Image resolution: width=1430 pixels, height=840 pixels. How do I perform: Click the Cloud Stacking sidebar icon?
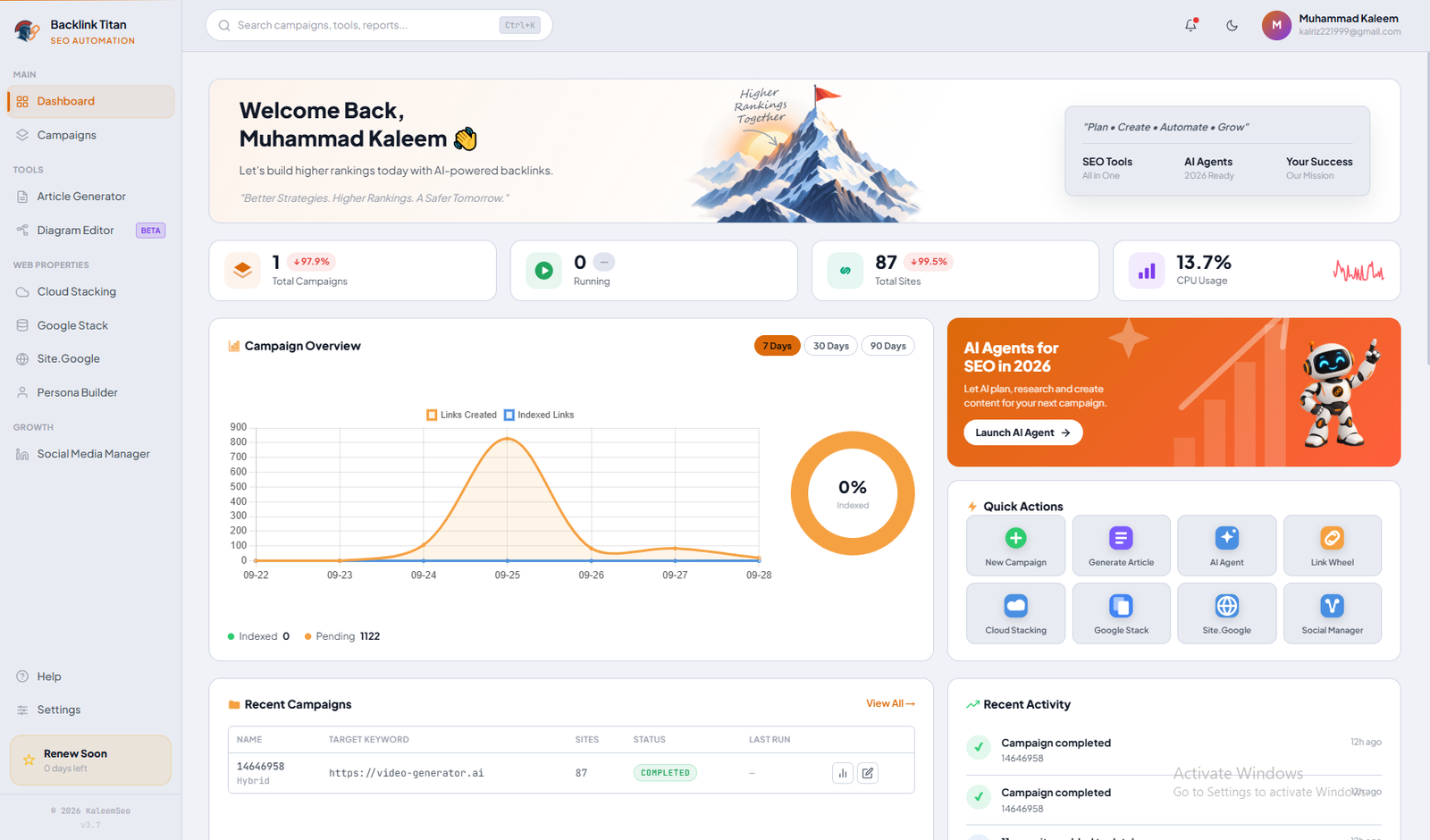[22, 292]
